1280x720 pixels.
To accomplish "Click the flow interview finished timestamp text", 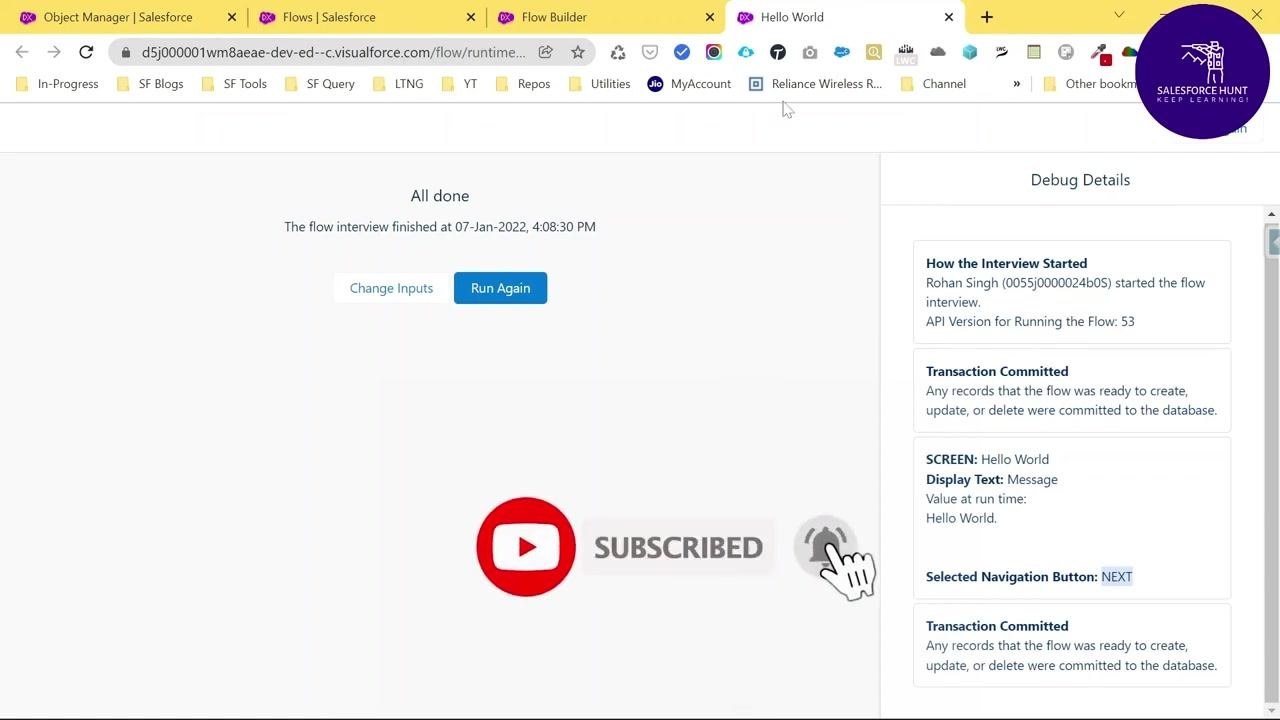I will click(440, 227).
